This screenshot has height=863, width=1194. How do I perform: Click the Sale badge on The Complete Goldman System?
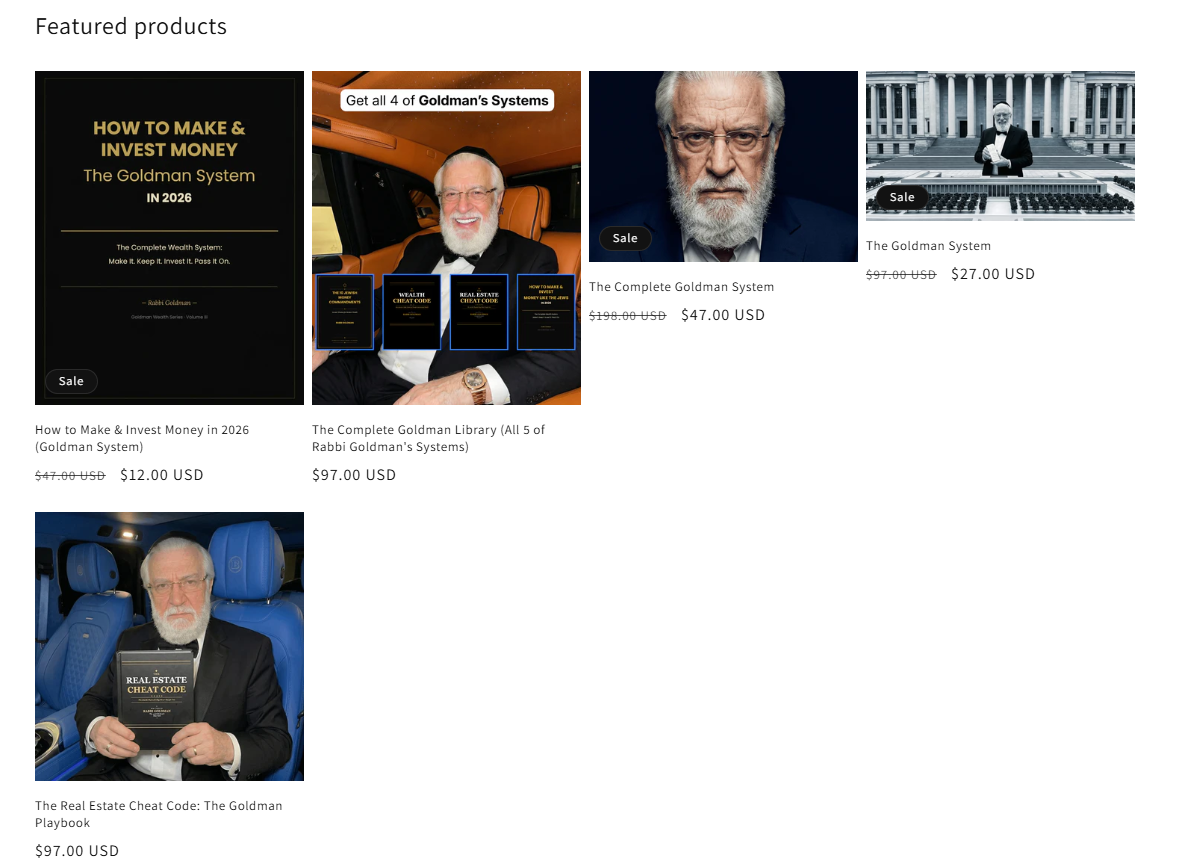click(625, 238)
